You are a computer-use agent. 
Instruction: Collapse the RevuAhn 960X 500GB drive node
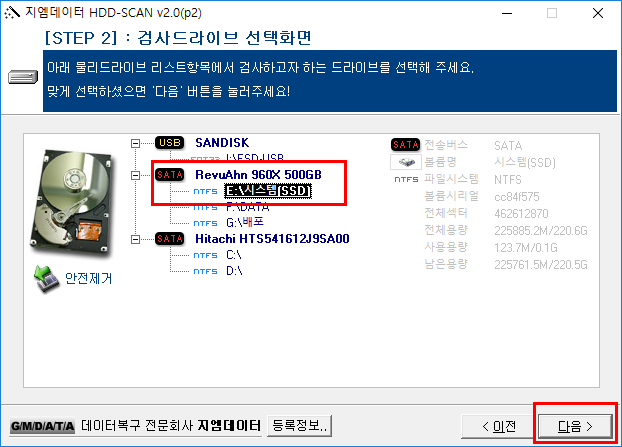(136, 175)
